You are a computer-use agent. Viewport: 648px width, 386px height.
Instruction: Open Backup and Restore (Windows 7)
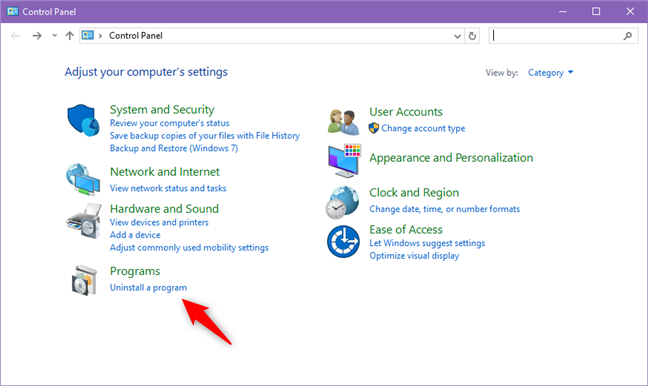click(174, 148)
